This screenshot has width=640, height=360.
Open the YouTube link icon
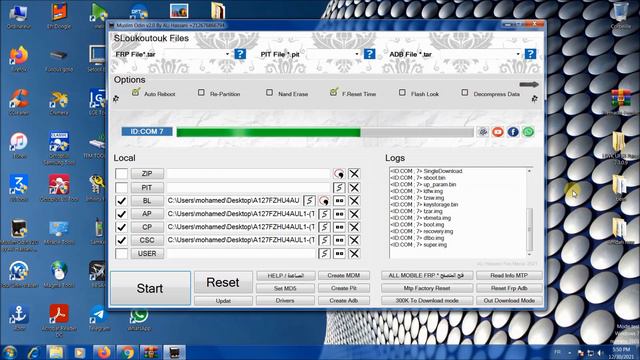pyautogui.click(x=498, y=132)
